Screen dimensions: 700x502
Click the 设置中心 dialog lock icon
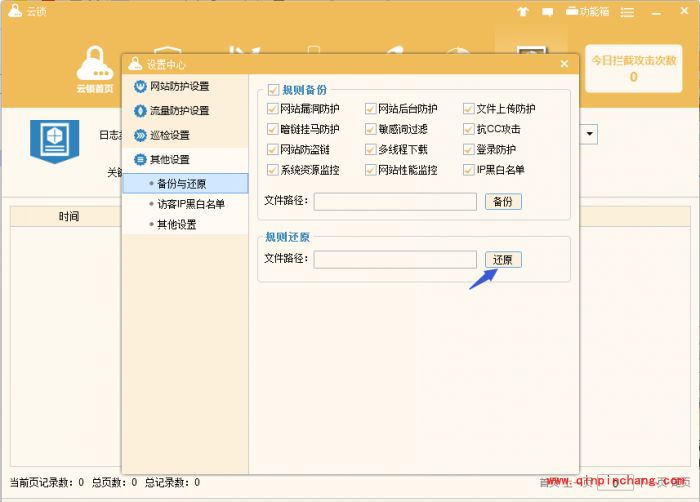click(x=135, y=64)
